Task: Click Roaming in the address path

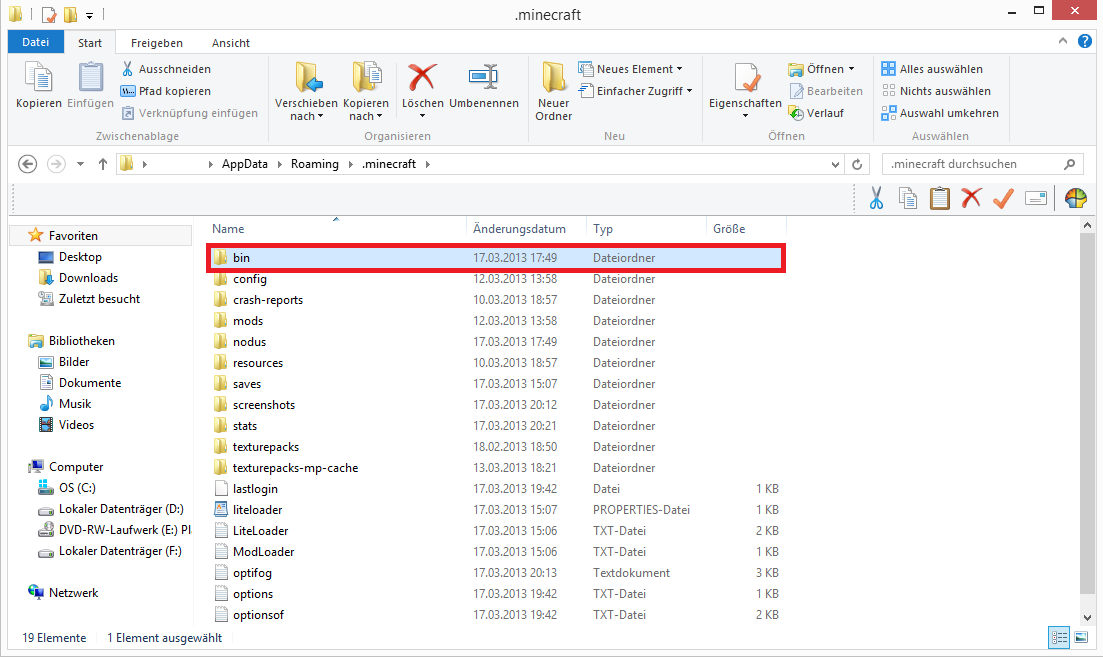Action: 314,164
